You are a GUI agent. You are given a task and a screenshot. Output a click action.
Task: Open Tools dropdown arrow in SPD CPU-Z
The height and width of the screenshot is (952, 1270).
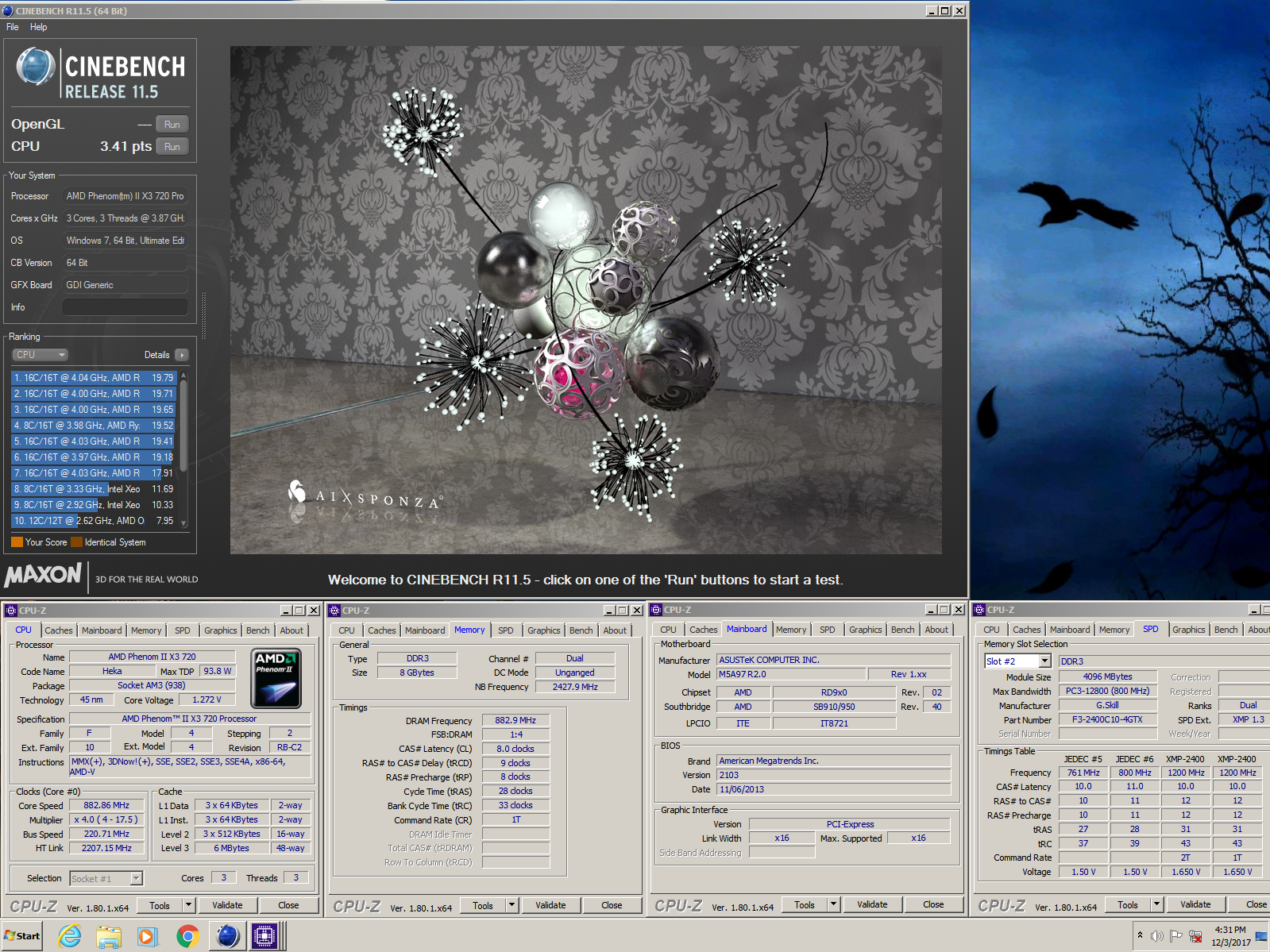pyautogui.click(x=1156, y=904)
